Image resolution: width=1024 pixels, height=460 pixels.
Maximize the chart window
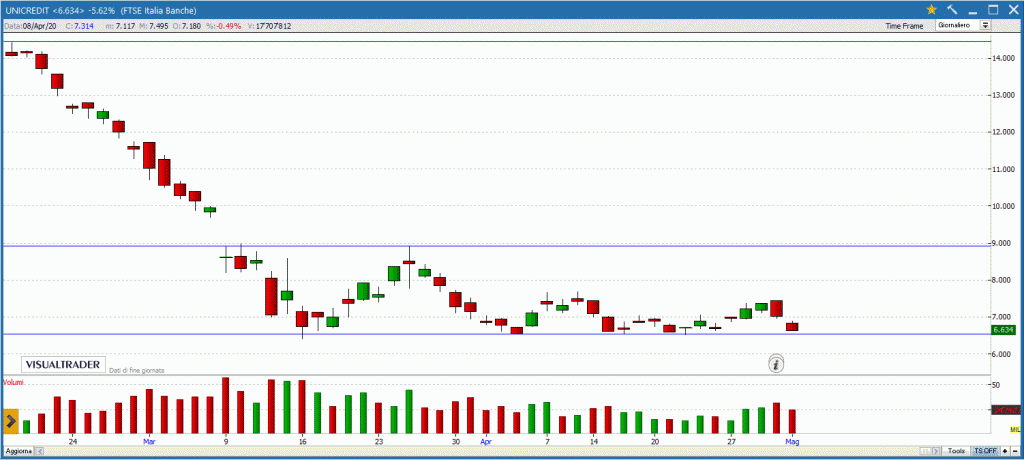[x=993, y=10]
